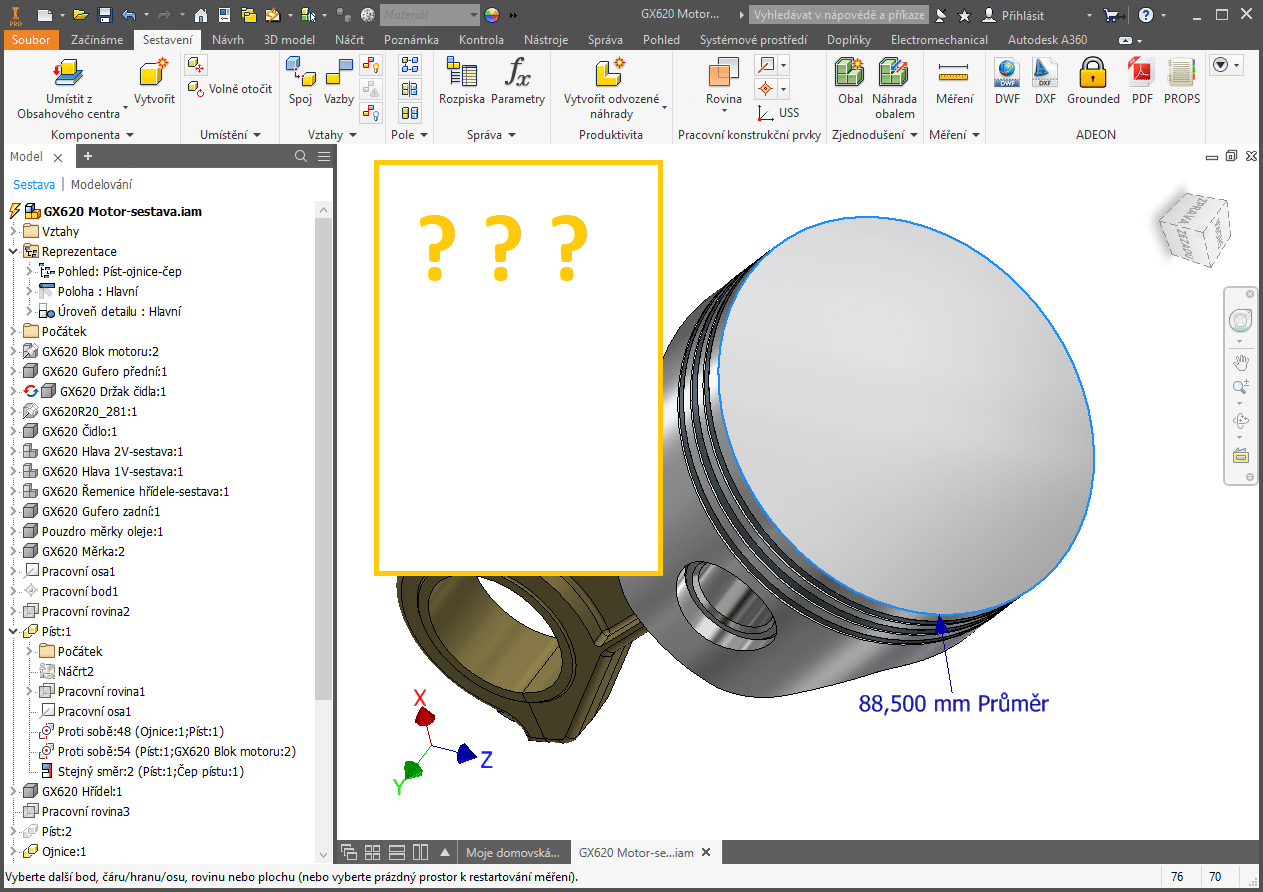Export with the DWF tool

coord(1007,82)
